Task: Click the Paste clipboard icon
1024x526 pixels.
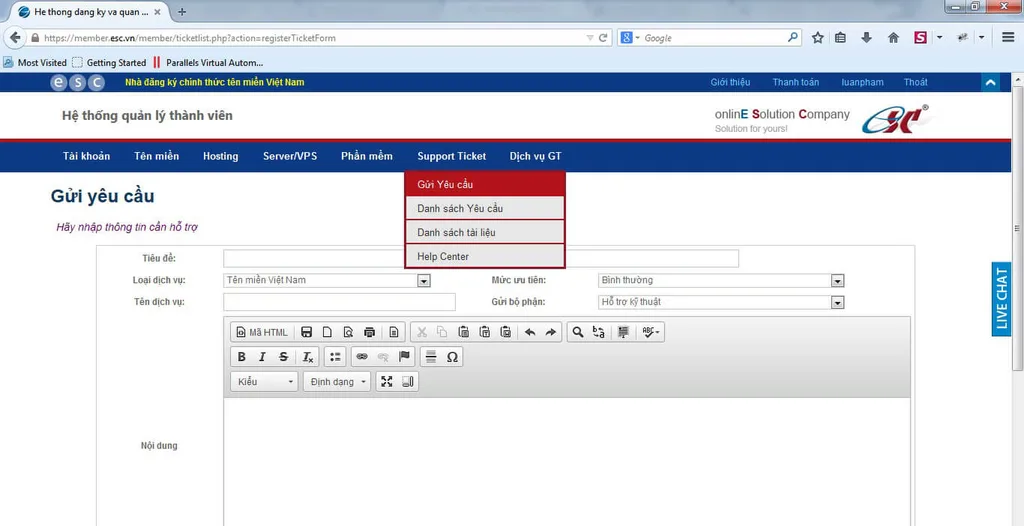Action: click(x=463, y=332)
